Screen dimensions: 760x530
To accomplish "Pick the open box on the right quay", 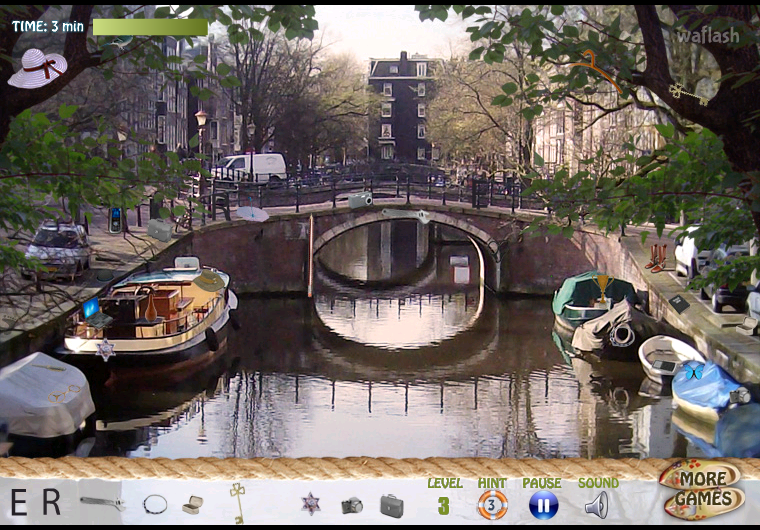I will click(746, 325).
